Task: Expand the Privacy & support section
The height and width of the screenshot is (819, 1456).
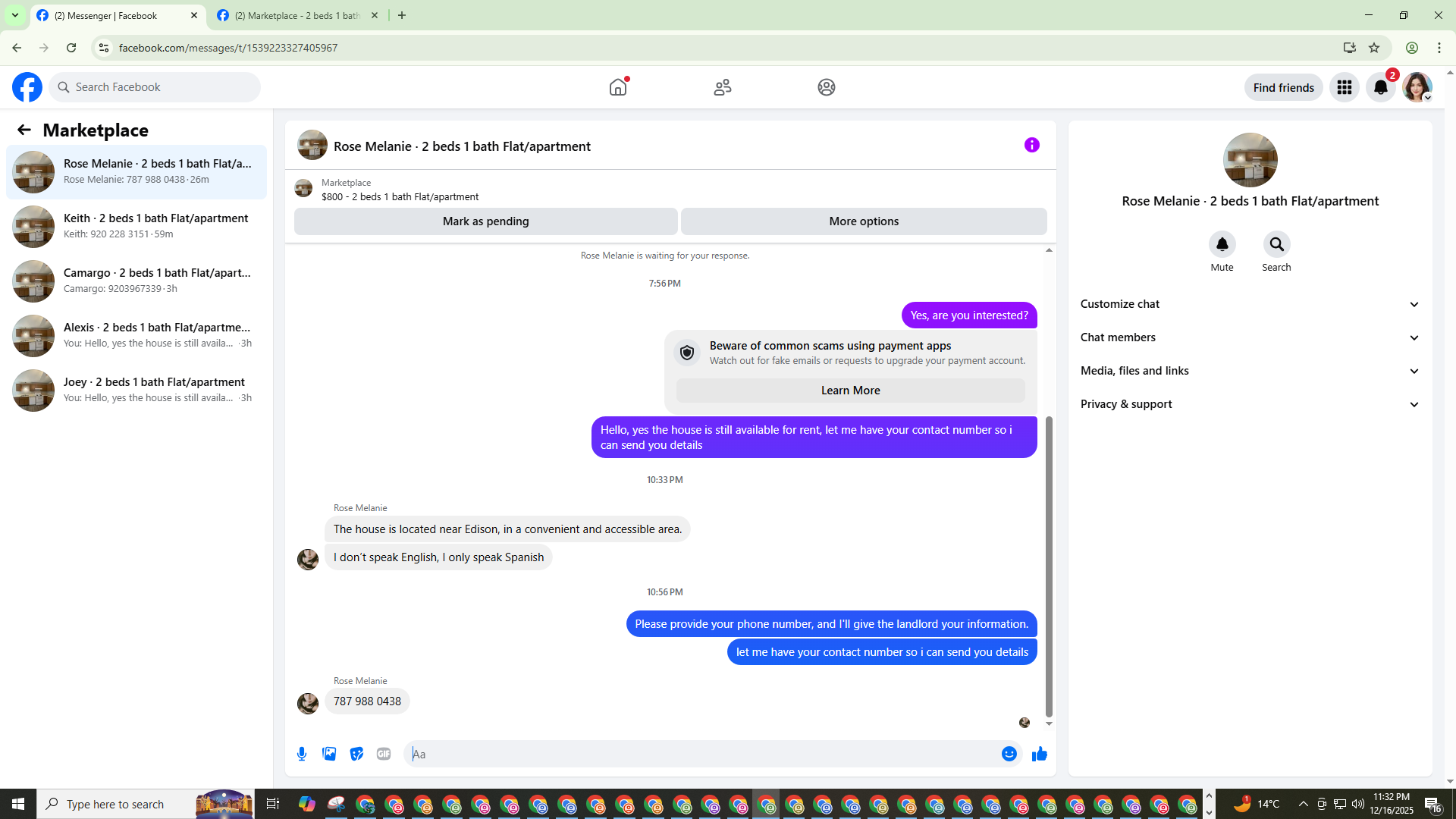Action: (x=1250, y=404)
